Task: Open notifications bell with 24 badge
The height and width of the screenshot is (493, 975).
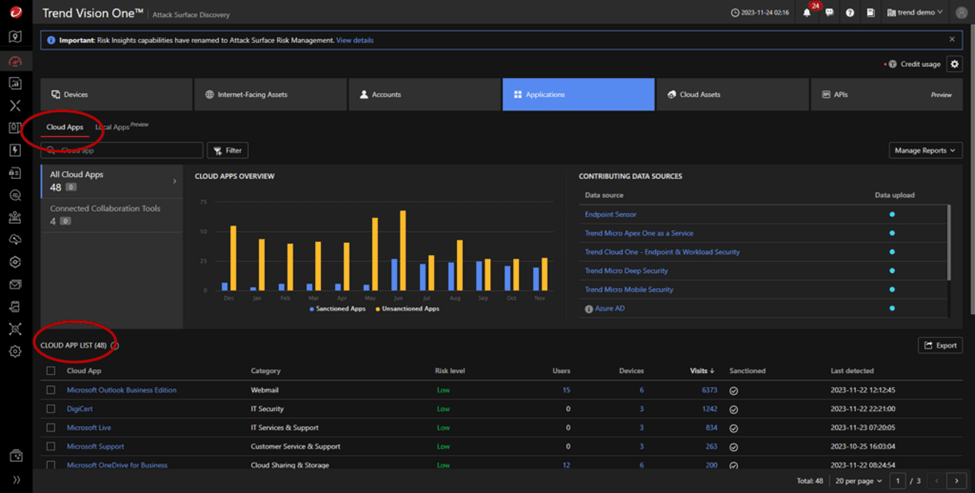Action: 807,12
